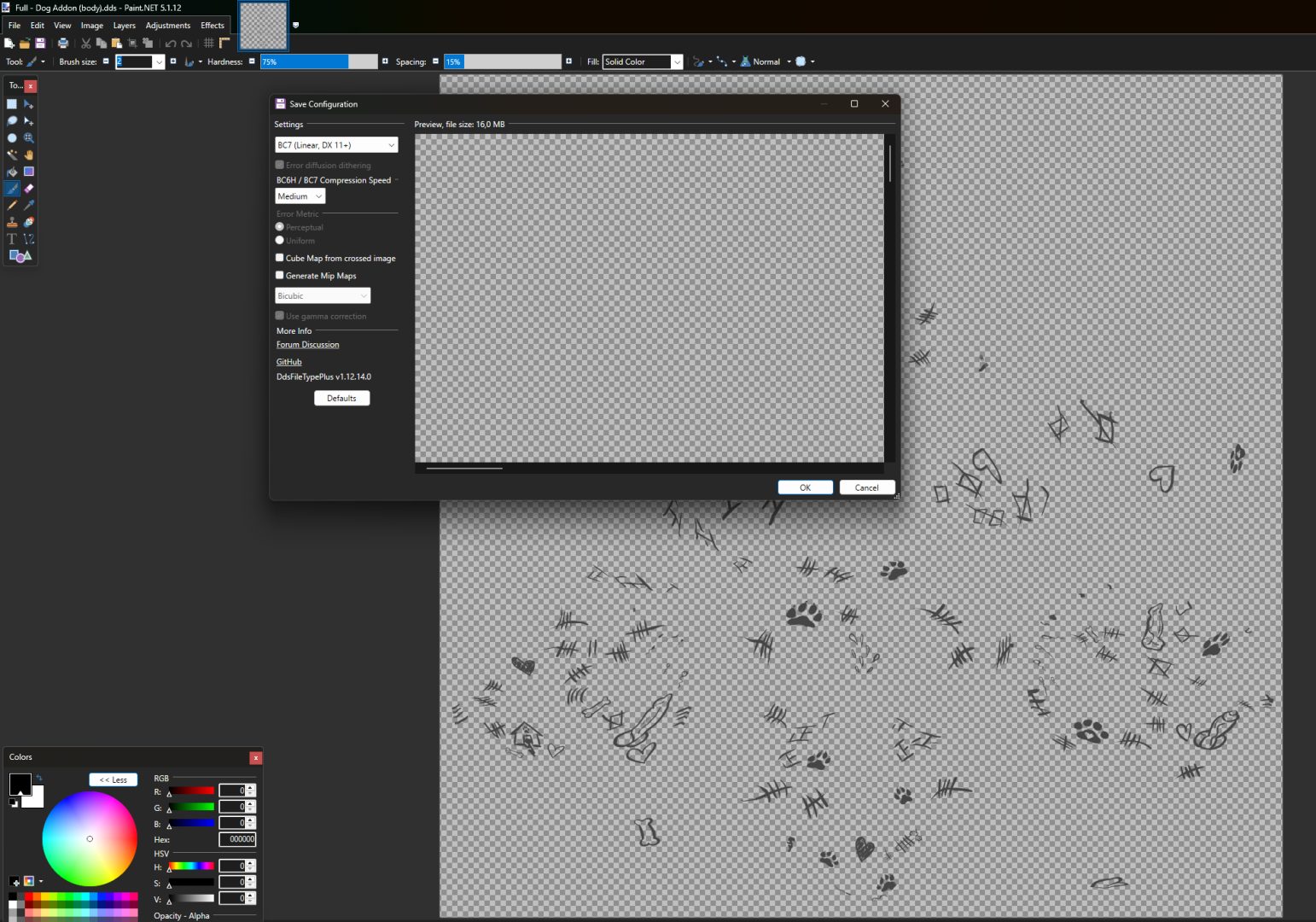Click the Hardness 75% slider bar
This screenshot has width=1316, height=922.
click(318, 61)
